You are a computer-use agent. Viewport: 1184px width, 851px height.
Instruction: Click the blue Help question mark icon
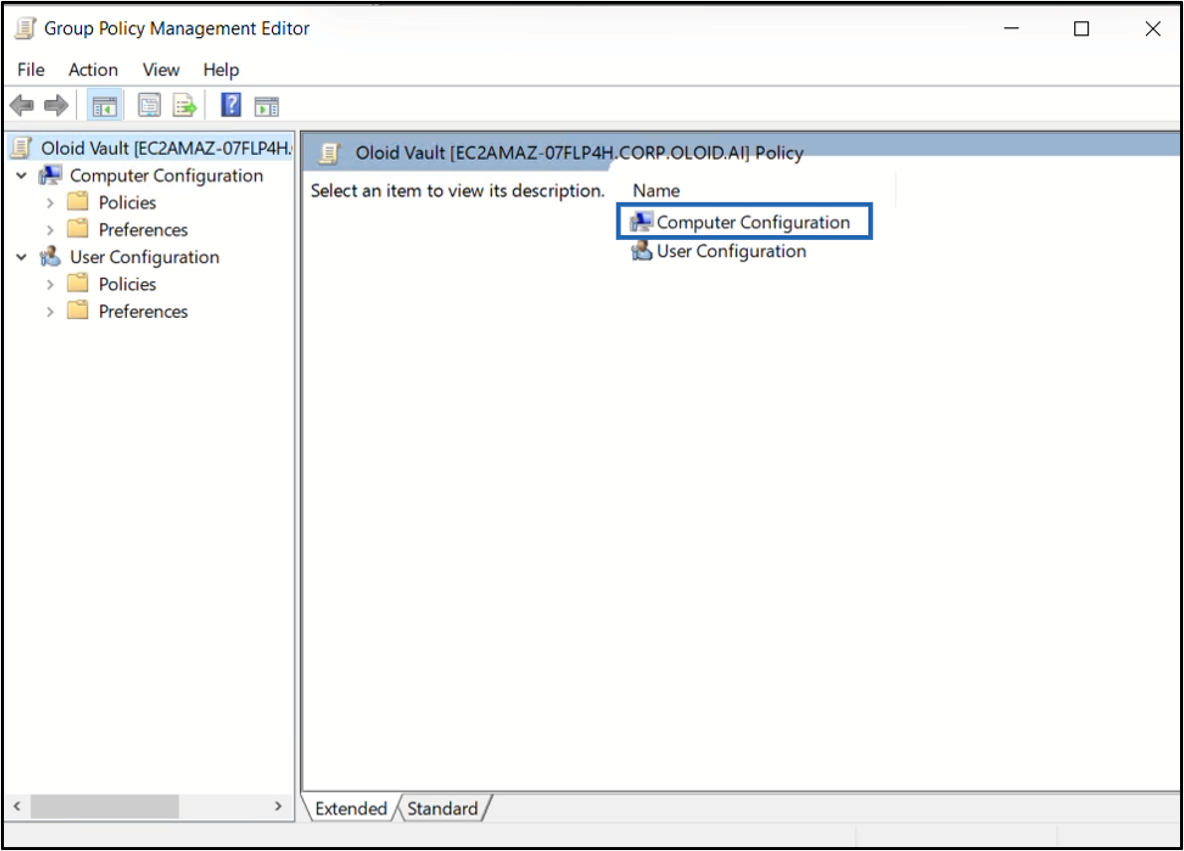tap(231, 104)
